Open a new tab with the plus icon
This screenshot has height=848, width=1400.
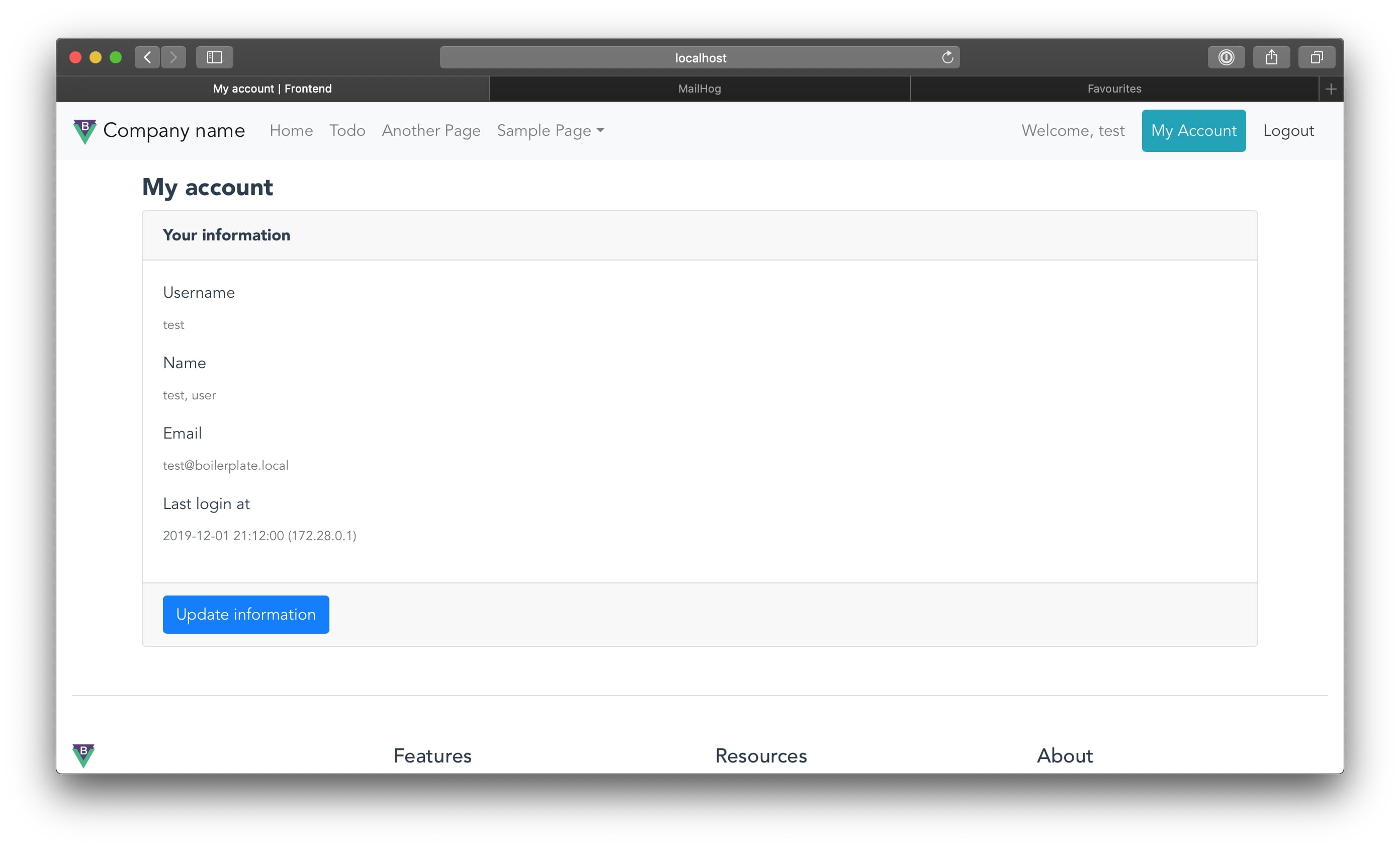(x=1330, y=89)
